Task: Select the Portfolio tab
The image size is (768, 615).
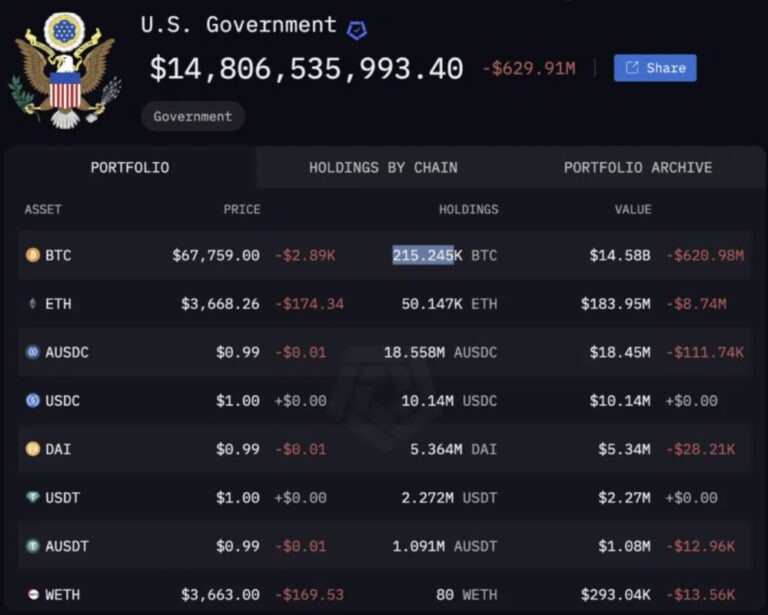Action: (130, 167)
